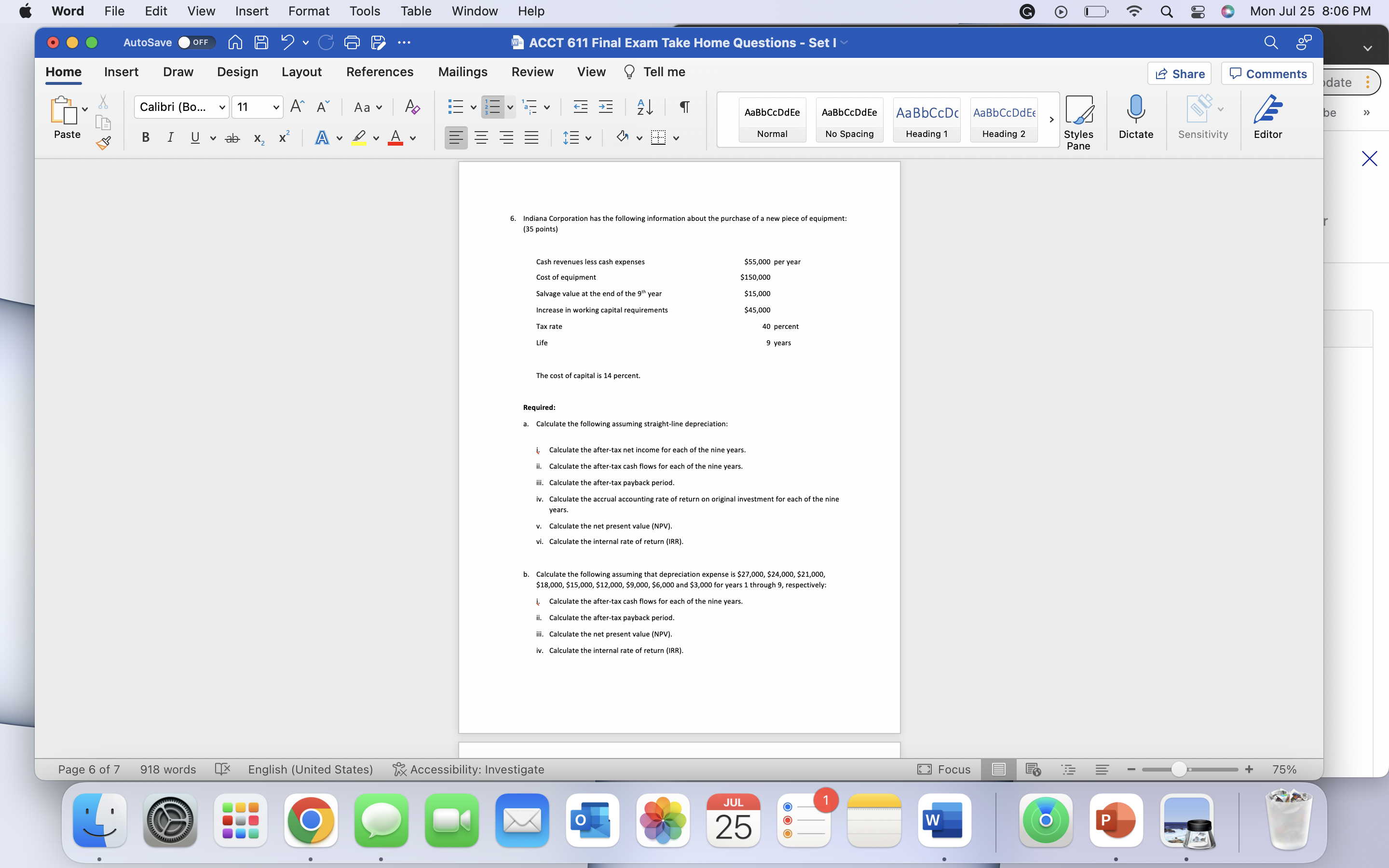Launch the Editor pane
1389x868 pixels.
pyautogui.click(x=1268, y=119)
